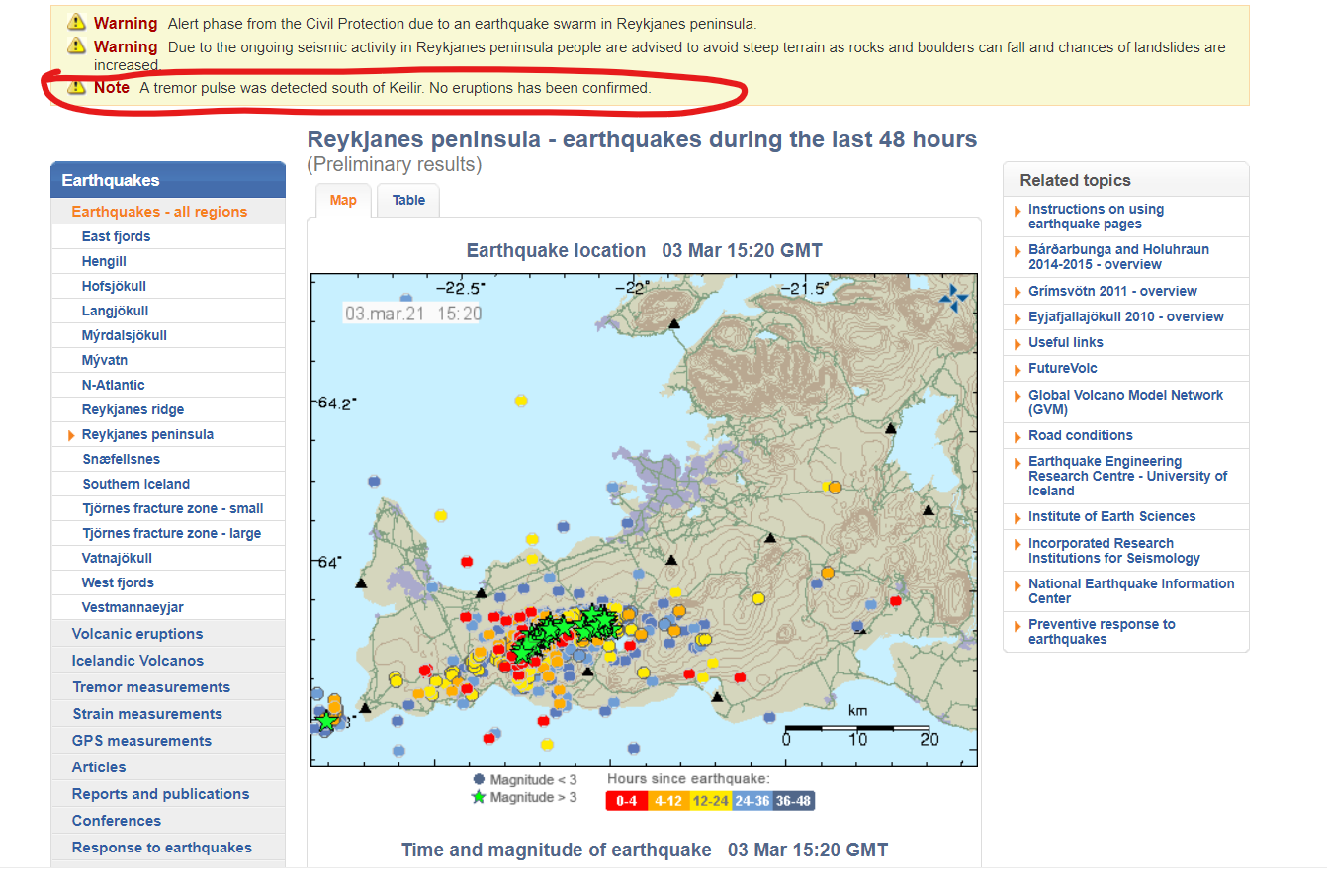
Task: Click the green star Magnitude > 3 legend icon
Action: (x=479, y=797)
